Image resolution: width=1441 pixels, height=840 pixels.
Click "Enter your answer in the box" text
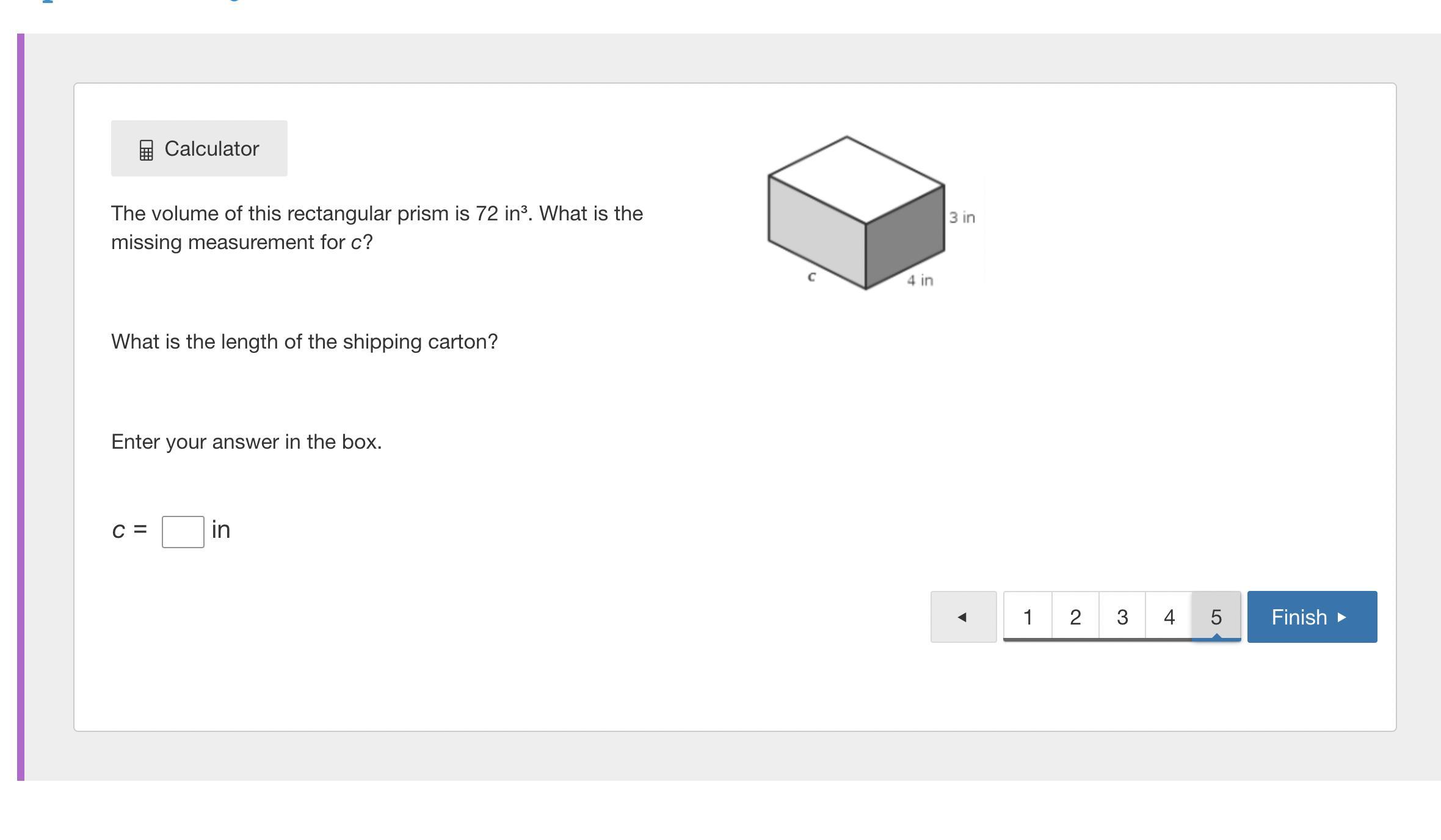pyautogui.click(x=247, y=441)
